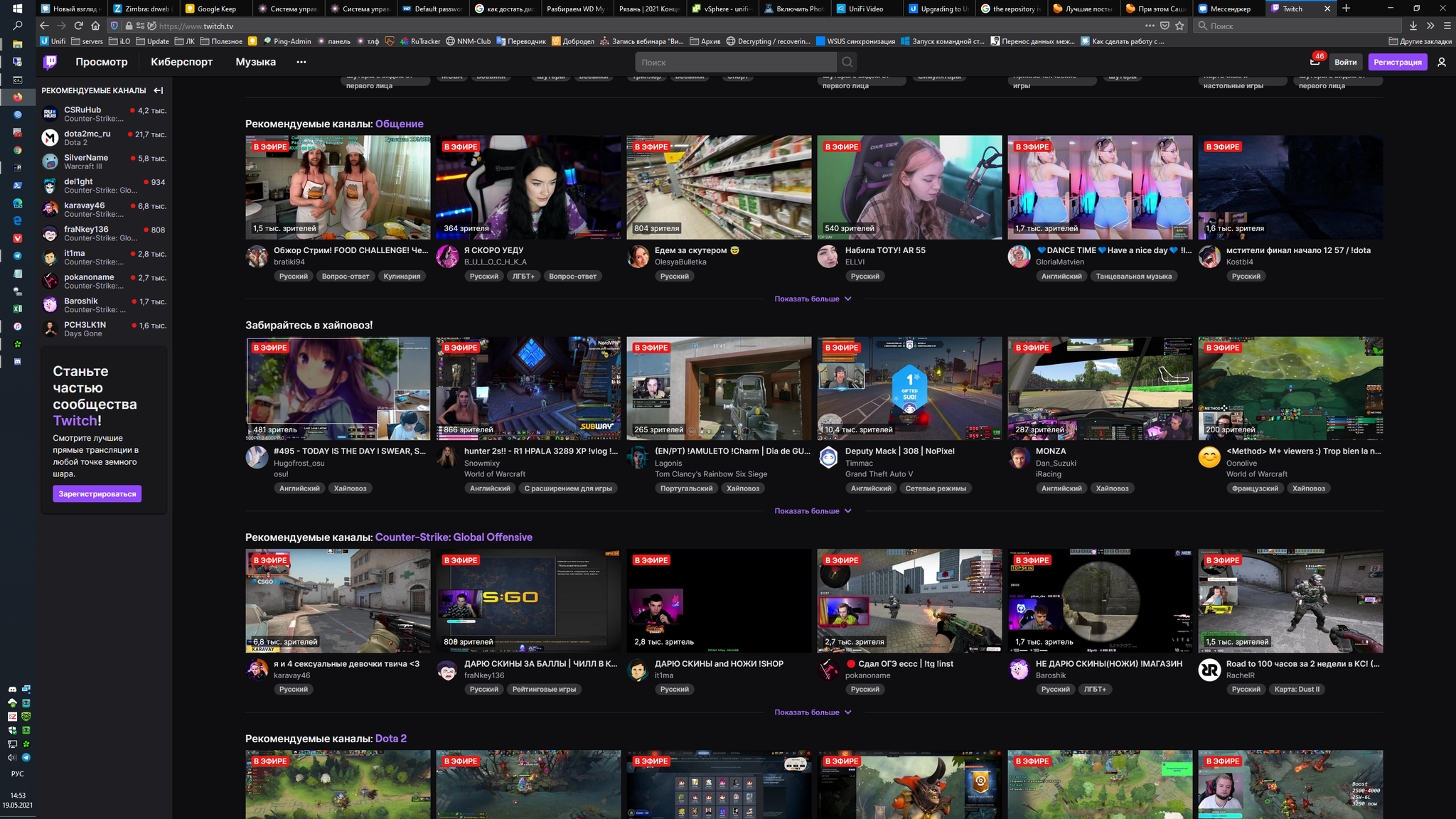
Task: Open Counter-Strike: Global Offensive category link
Action: click(x=454, y=537)
